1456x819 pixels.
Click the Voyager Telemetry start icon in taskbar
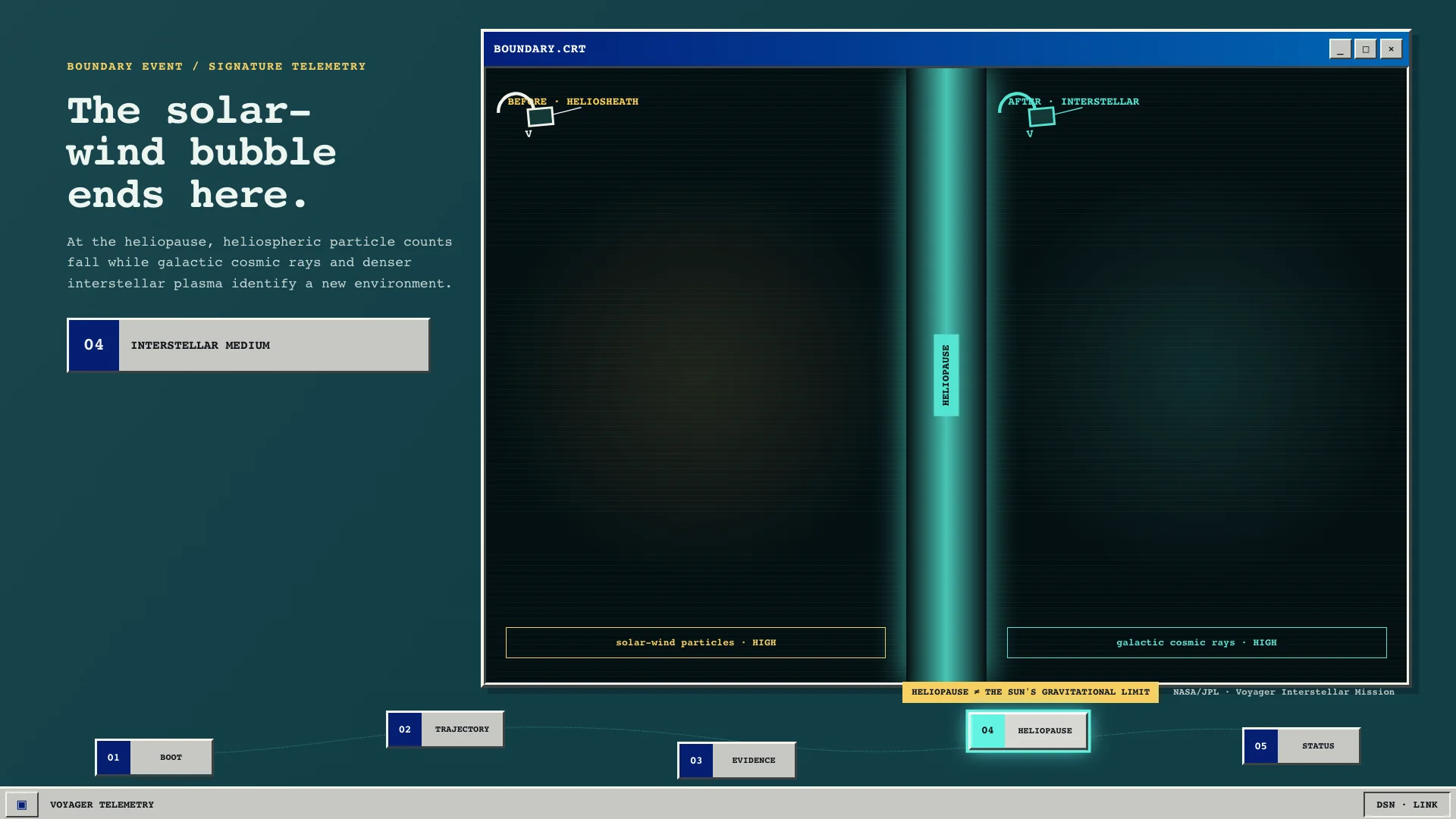(22, 805)
